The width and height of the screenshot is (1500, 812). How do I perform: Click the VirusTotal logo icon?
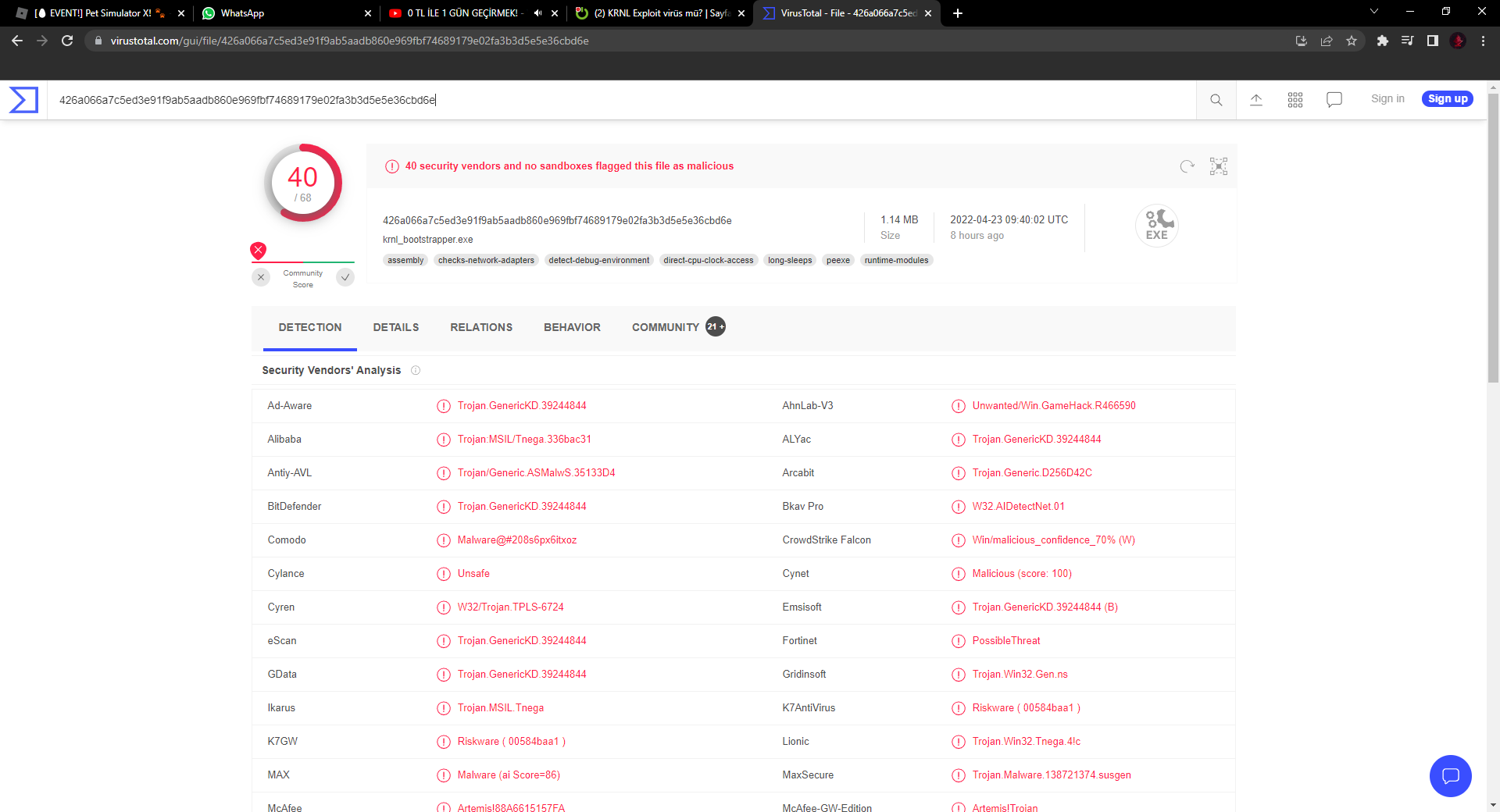pos(23,100)
